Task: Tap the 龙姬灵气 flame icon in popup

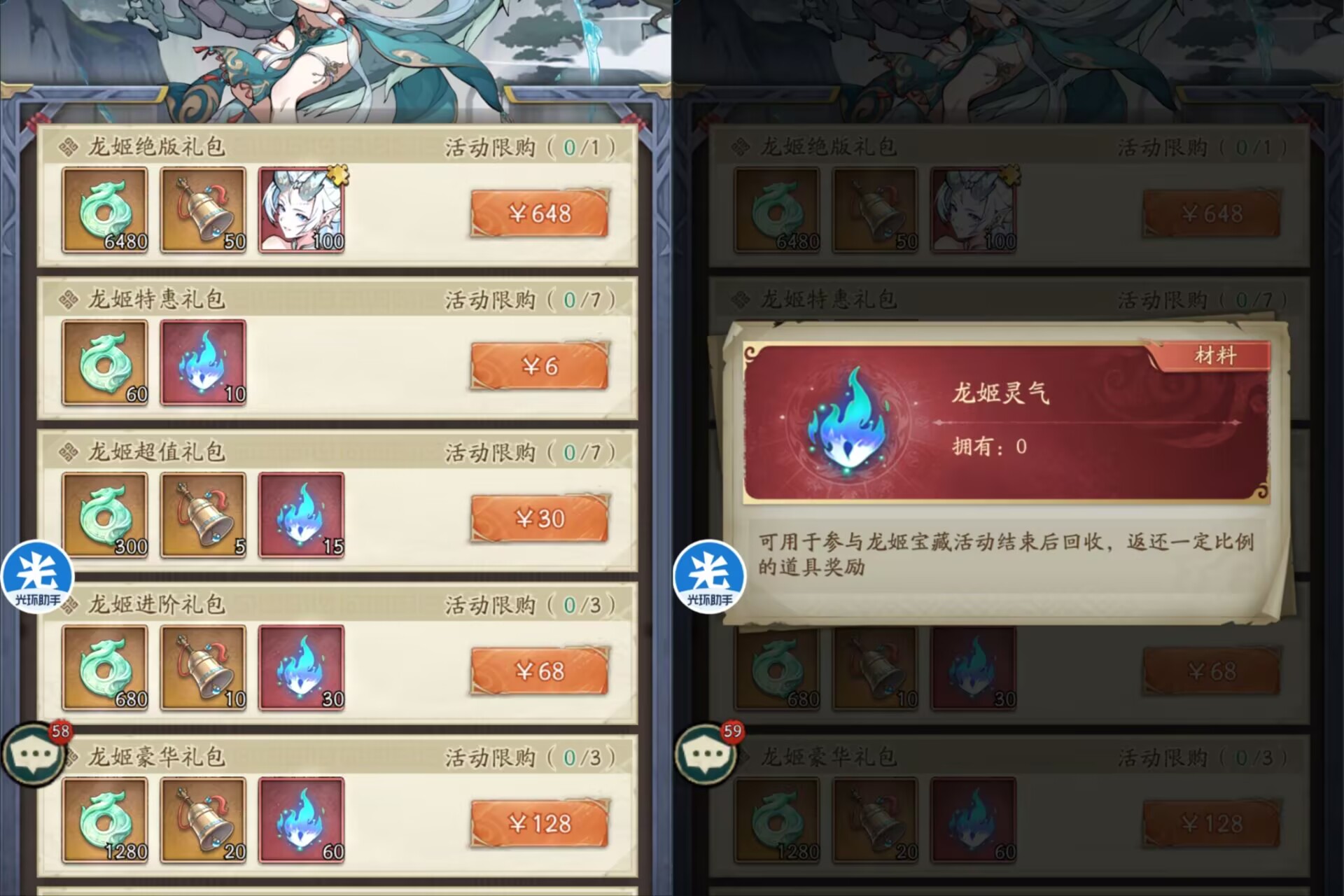Action: pyautogui.click(x=848, y=422)
